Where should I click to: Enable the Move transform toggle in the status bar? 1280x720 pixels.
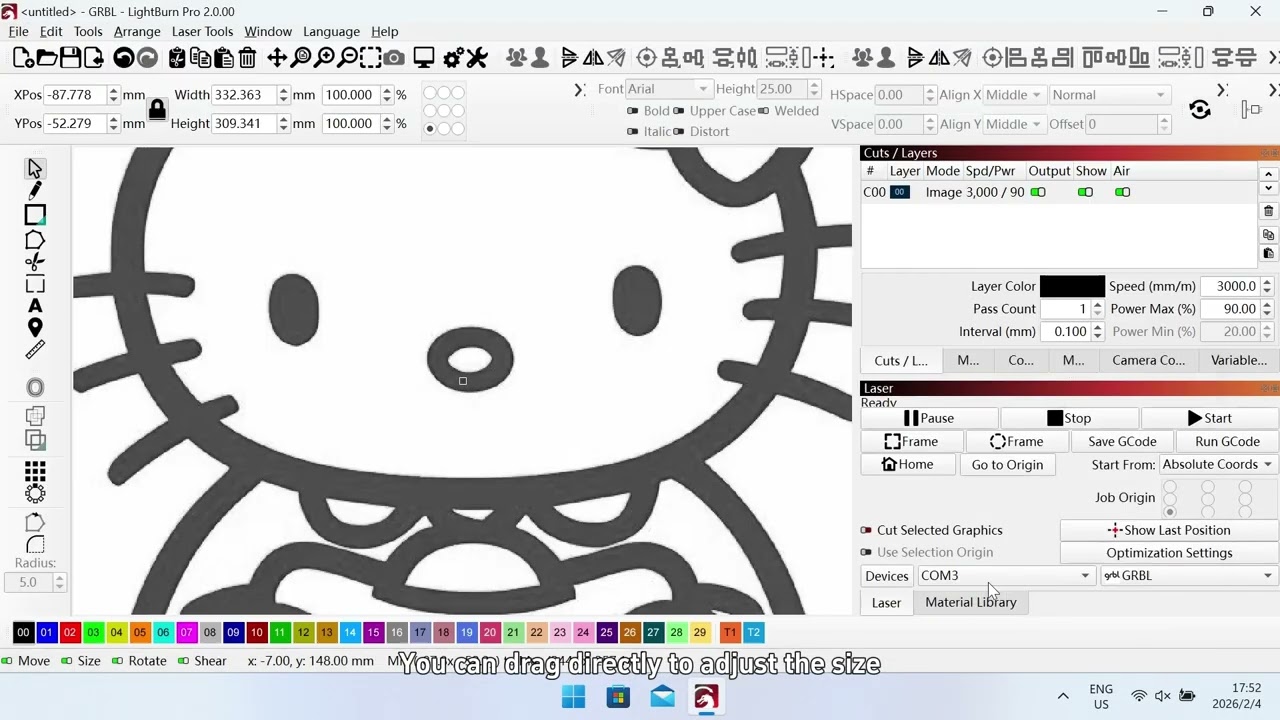click(x=8, y=661)
